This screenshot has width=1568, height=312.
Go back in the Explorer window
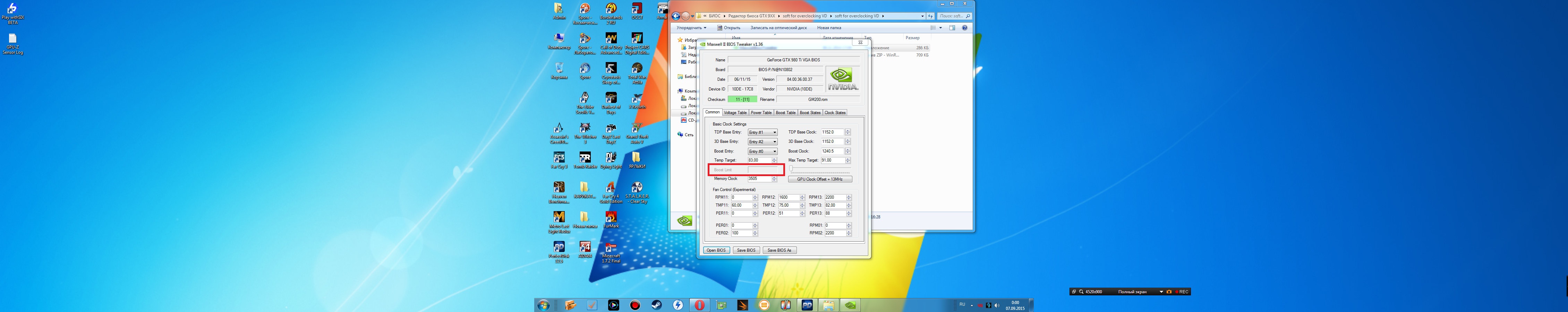pos(676,16)
